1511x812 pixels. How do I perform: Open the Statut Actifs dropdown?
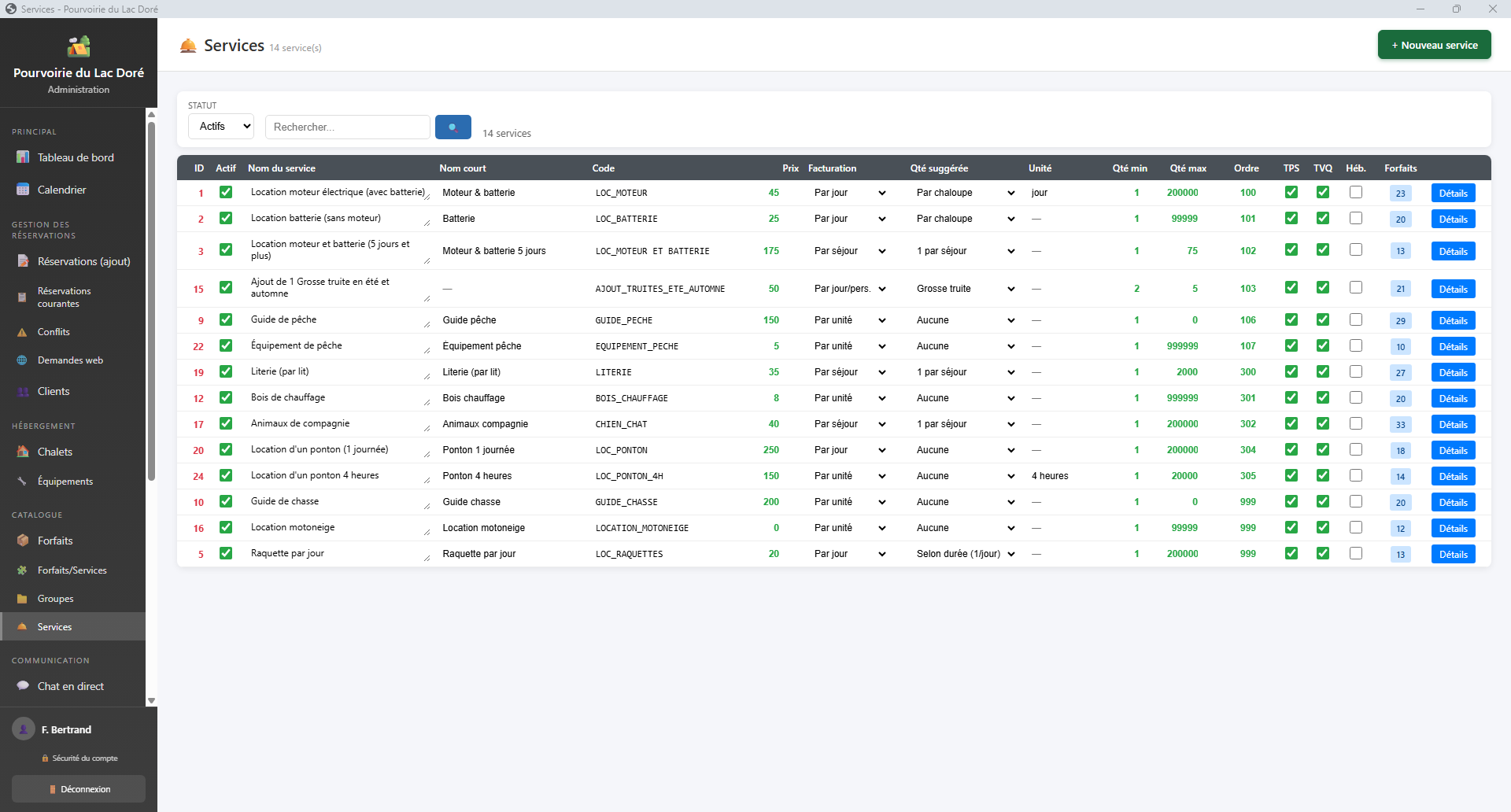click(x=221, y=126)
